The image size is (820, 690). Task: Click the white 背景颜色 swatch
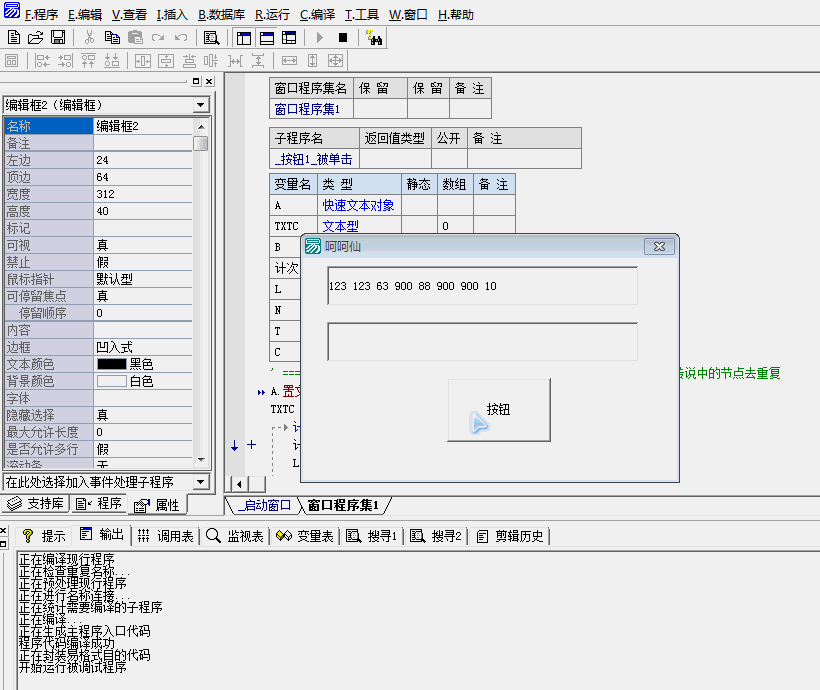tap(111, 381)
